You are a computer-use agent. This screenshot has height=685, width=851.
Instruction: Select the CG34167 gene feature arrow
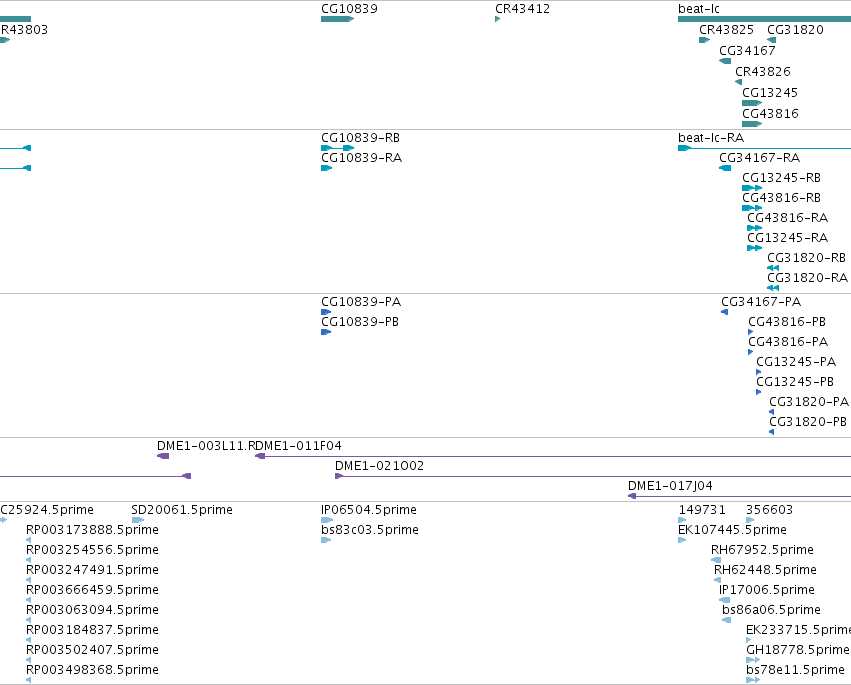tap(725, 61)
